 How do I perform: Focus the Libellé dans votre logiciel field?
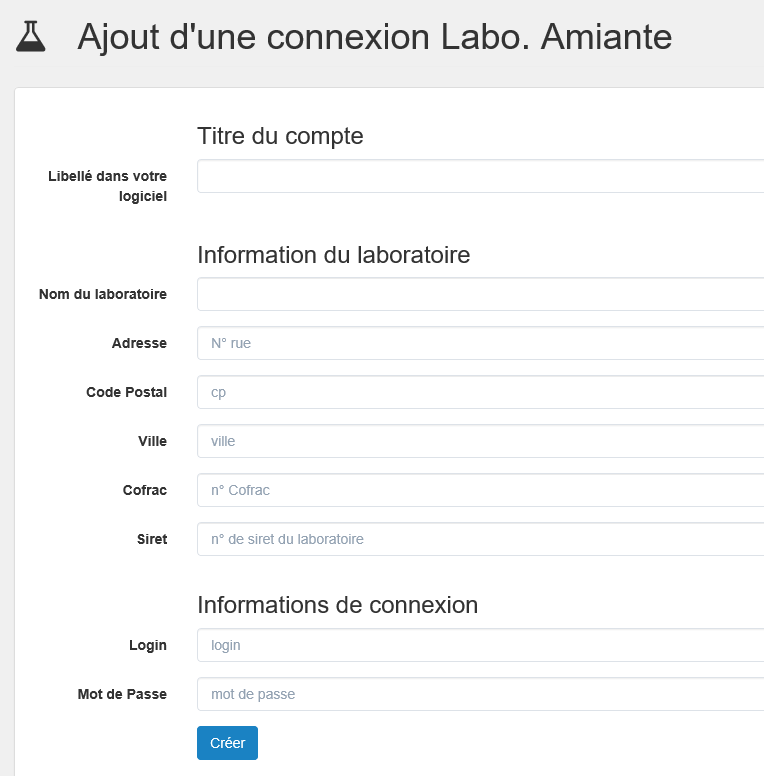pyautogui.click(x=480, y=176)
